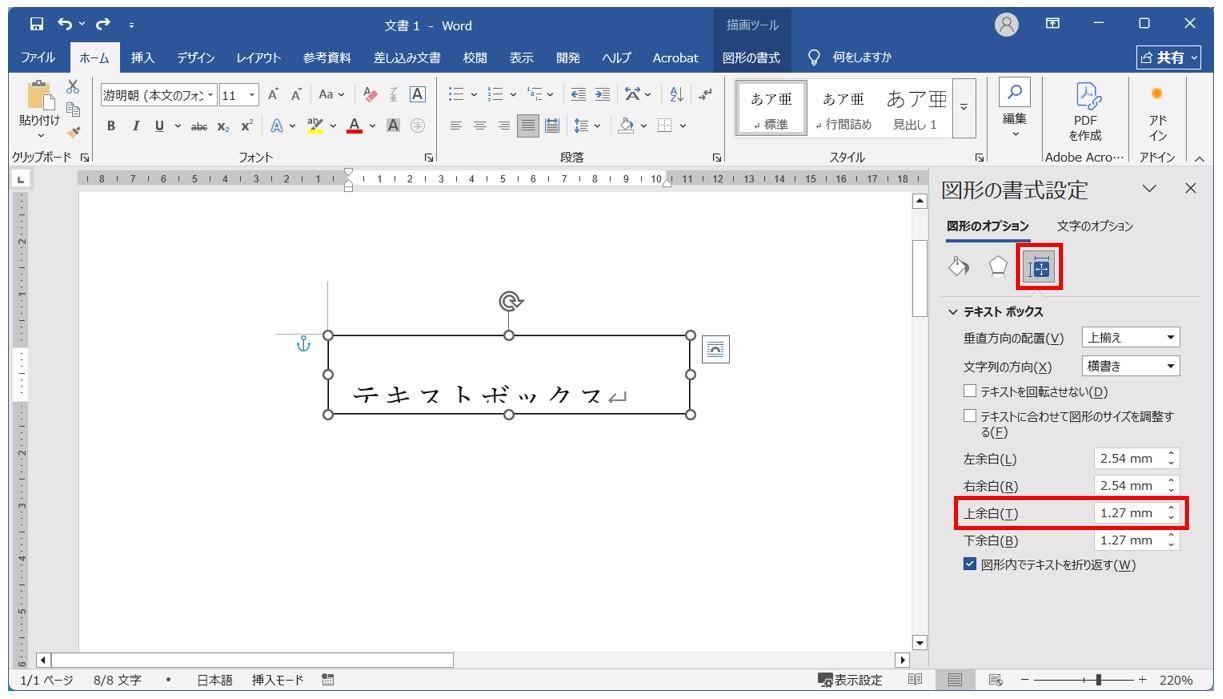Click the zoom slider handle
The width and height of the screenshot is (1223, 699).
1099,680
